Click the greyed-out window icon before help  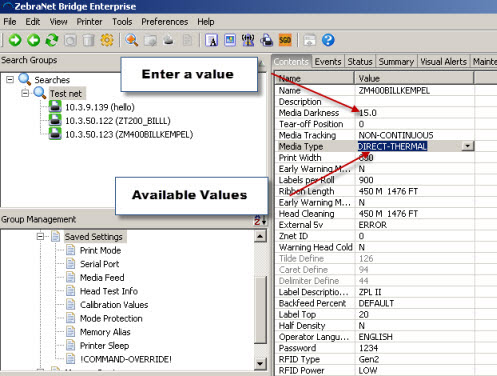click(x=310, y=40)
